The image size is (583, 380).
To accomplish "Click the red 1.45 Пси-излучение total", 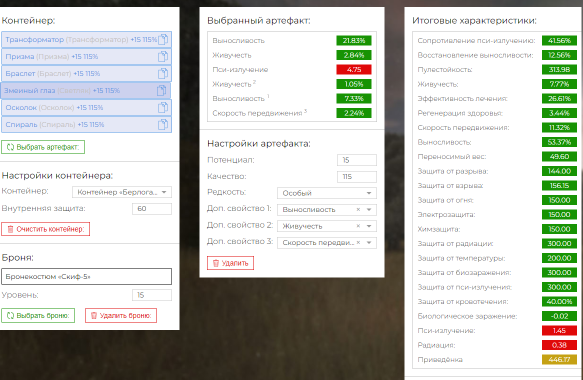I will (559, 331).
